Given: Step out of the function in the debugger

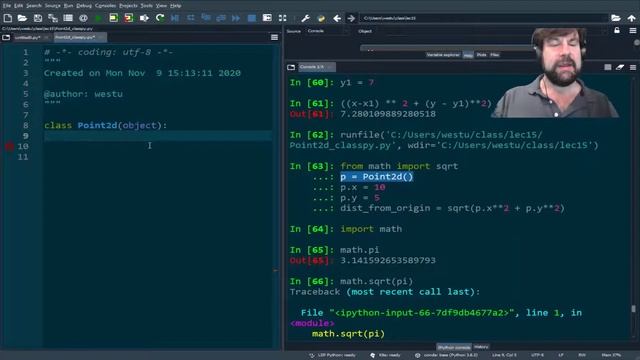Looking at the screenshot, I should point(221,18).
